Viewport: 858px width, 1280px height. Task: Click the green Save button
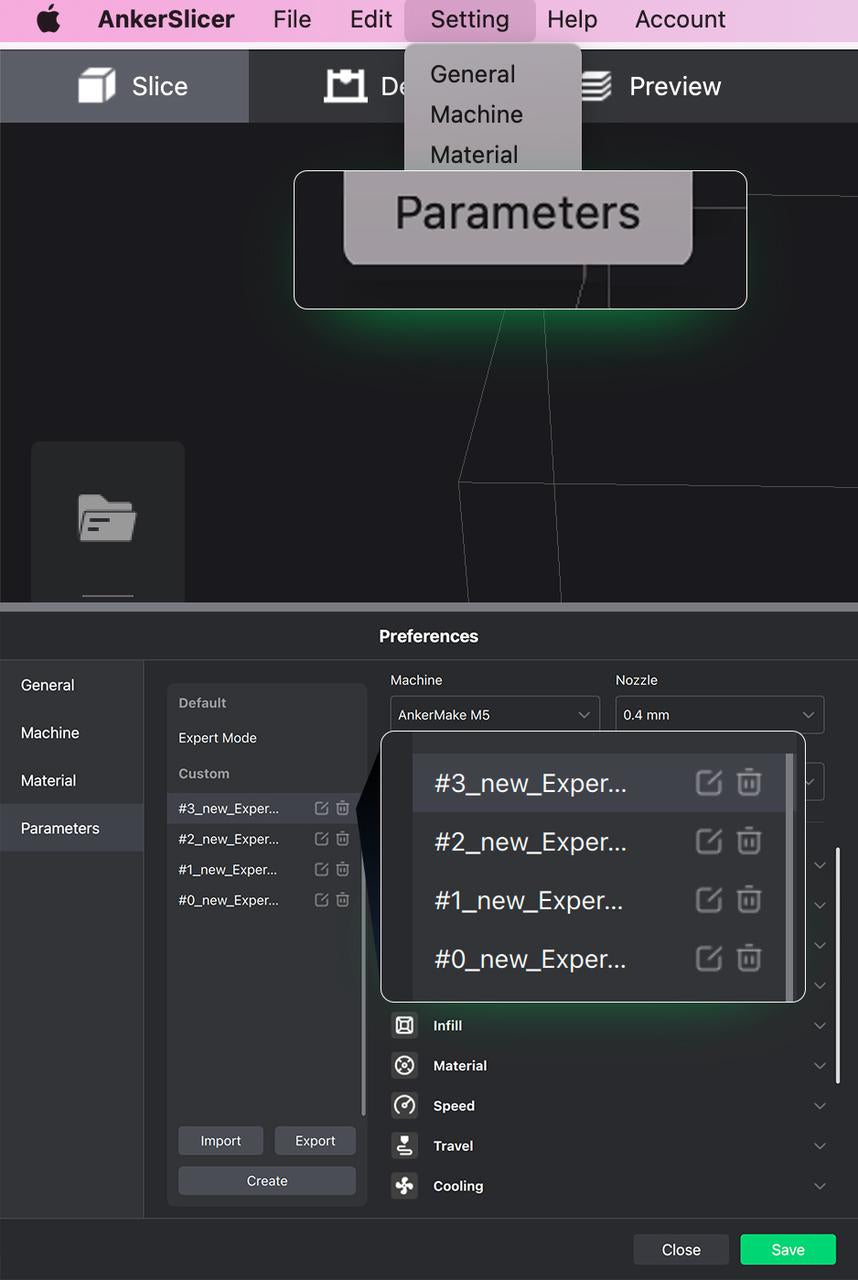788,1250
